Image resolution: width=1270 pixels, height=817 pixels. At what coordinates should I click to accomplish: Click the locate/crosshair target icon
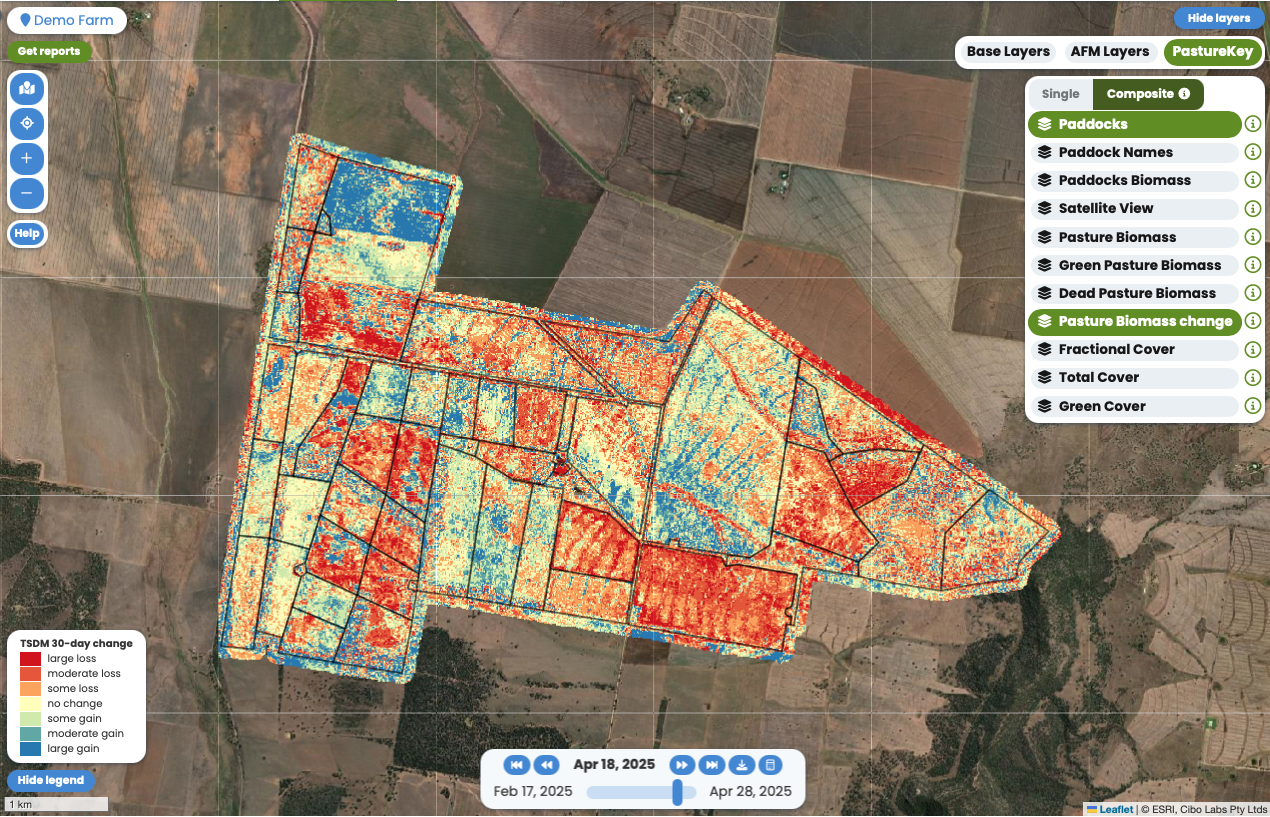[27, 124]
